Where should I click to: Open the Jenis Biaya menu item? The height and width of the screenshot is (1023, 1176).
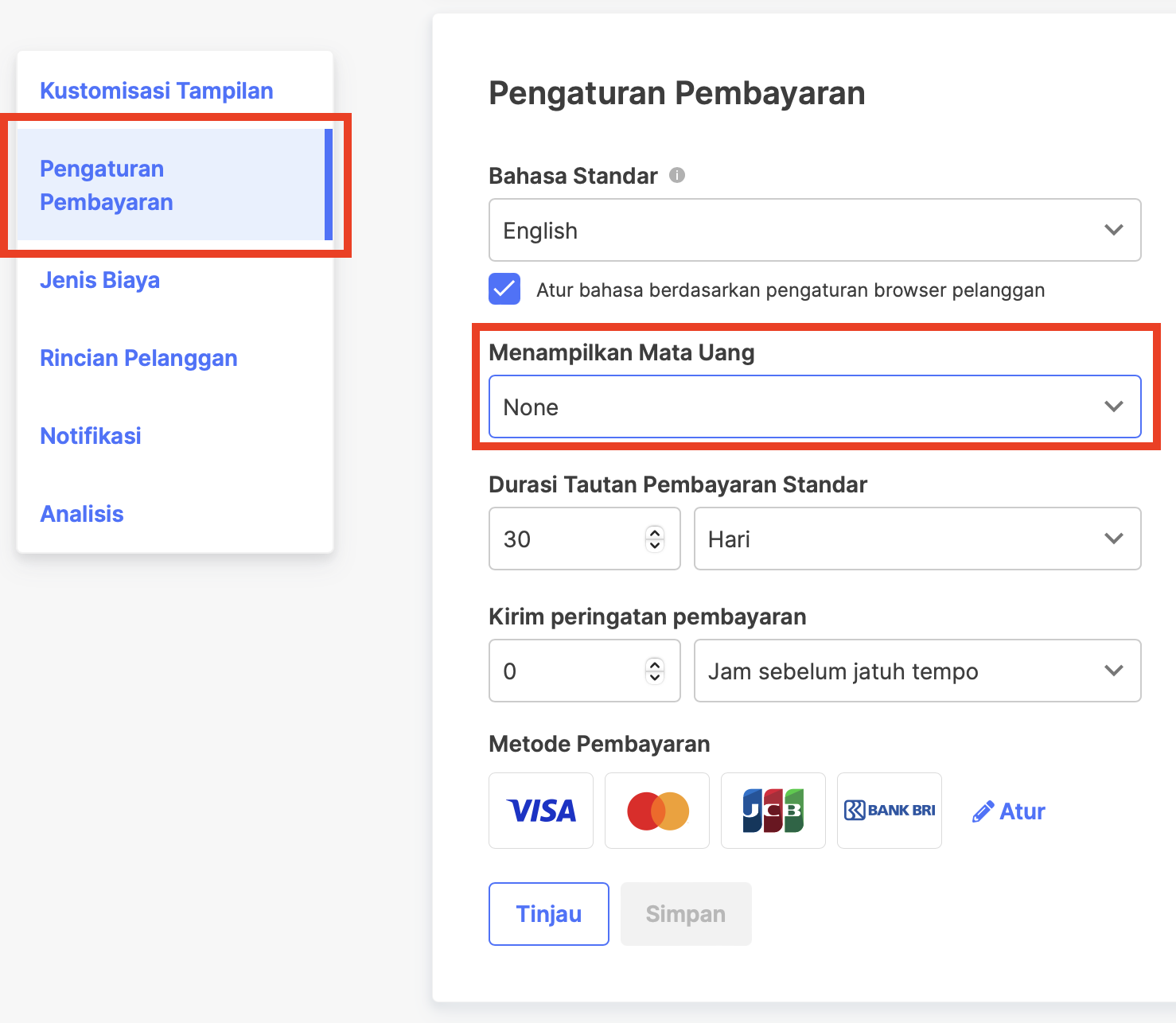[x=100, y=280]
